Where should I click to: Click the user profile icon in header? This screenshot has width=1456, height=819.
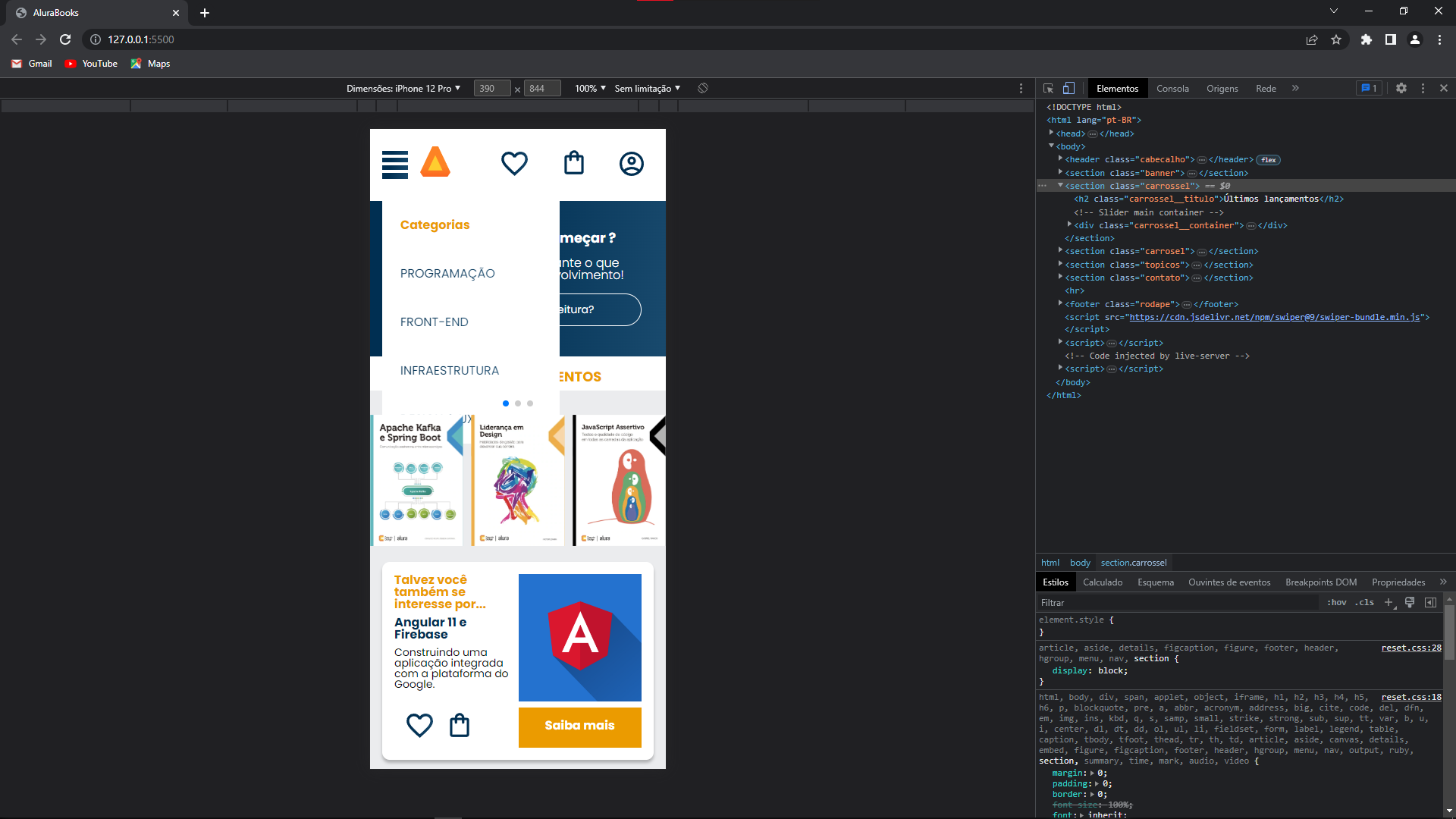(631, 162)
